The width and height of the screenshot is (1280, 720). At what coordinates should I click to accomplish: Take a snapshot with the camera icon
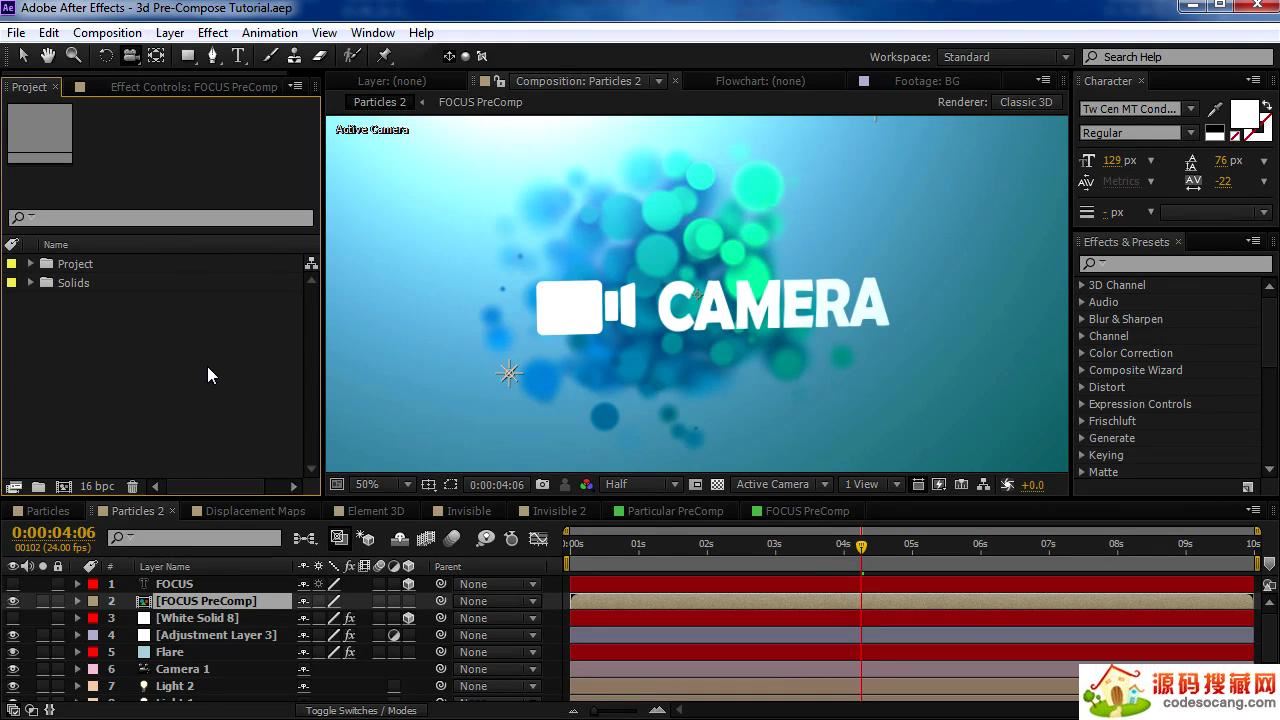[542, 484]
